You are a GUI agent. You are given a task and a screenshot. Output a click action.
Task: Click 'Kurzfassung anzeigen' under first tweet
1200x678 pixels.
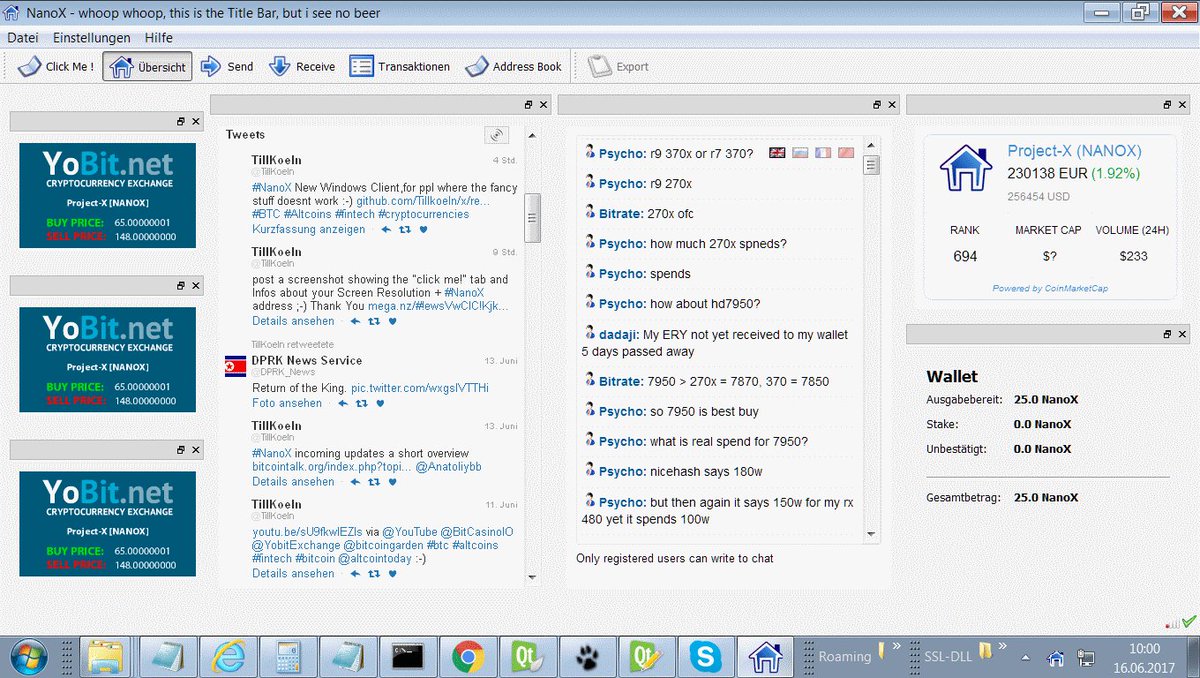coord(308,229)
